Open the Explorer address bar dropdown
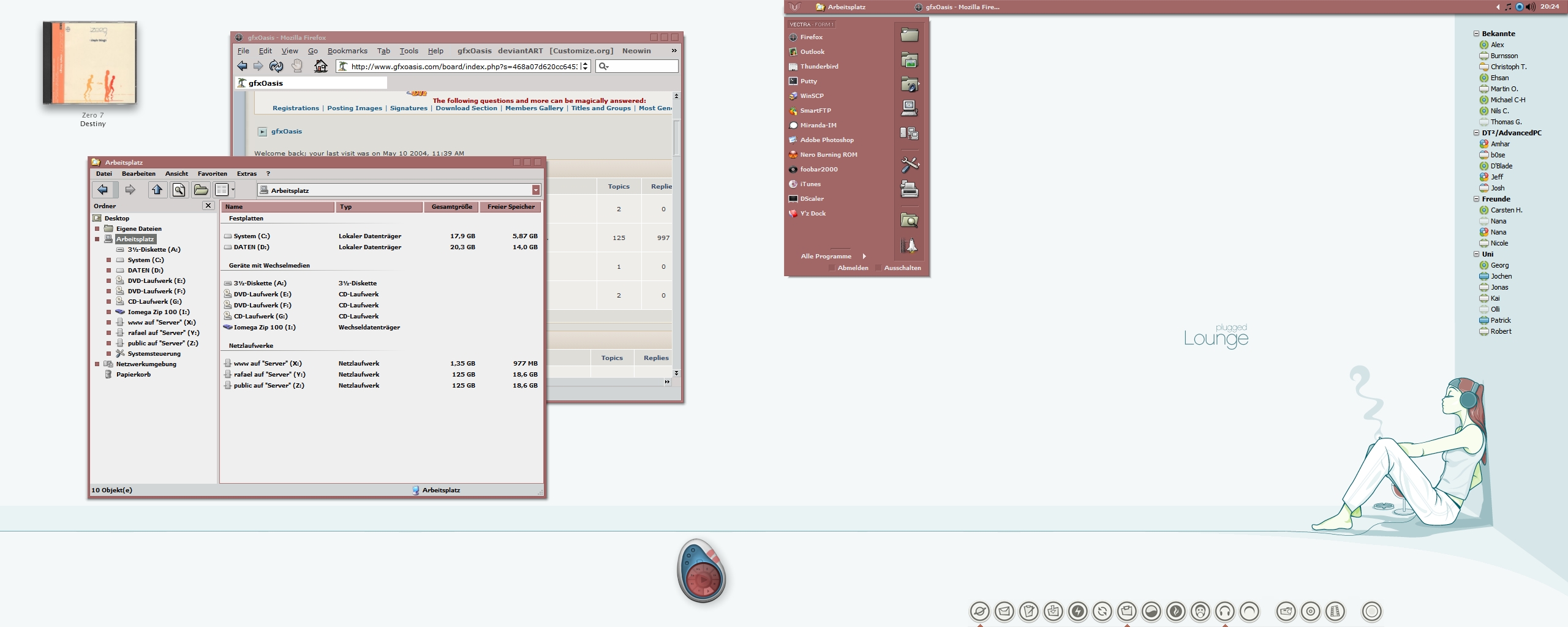 (x=535, y=190)
